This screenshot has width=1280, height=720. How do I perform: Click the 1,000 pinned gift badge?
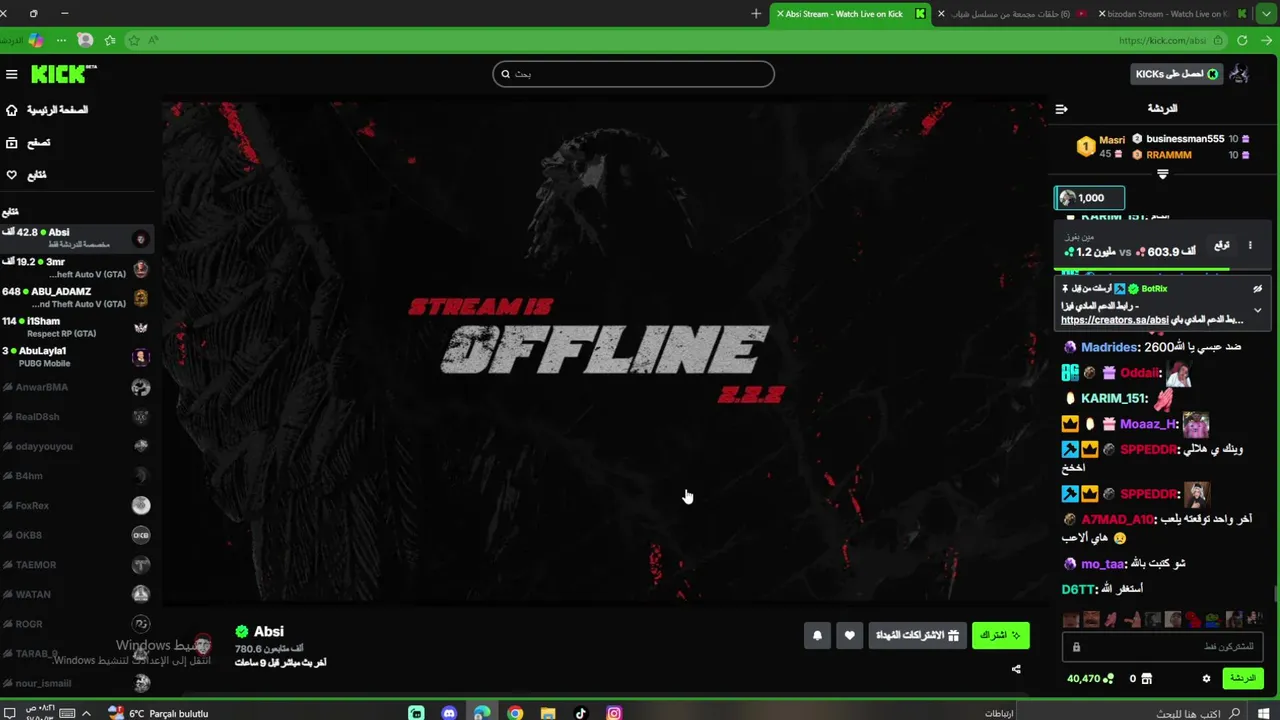pos(1090,198)
